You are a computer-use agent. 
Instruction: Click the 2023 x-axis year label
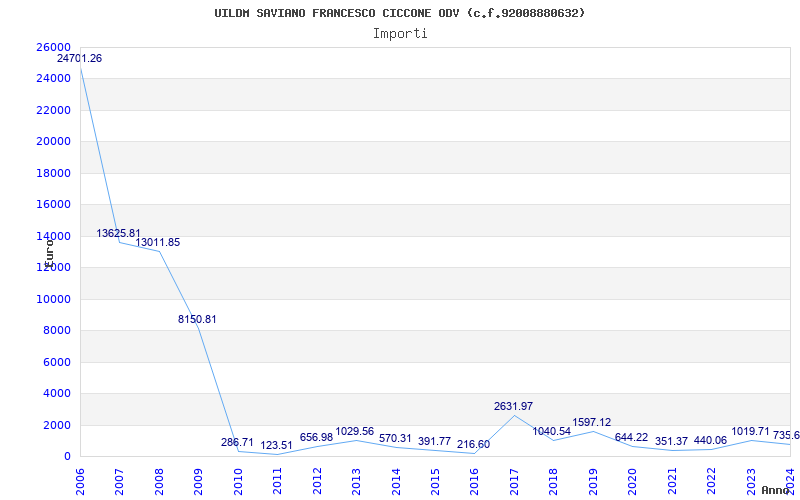click(751, 481)
